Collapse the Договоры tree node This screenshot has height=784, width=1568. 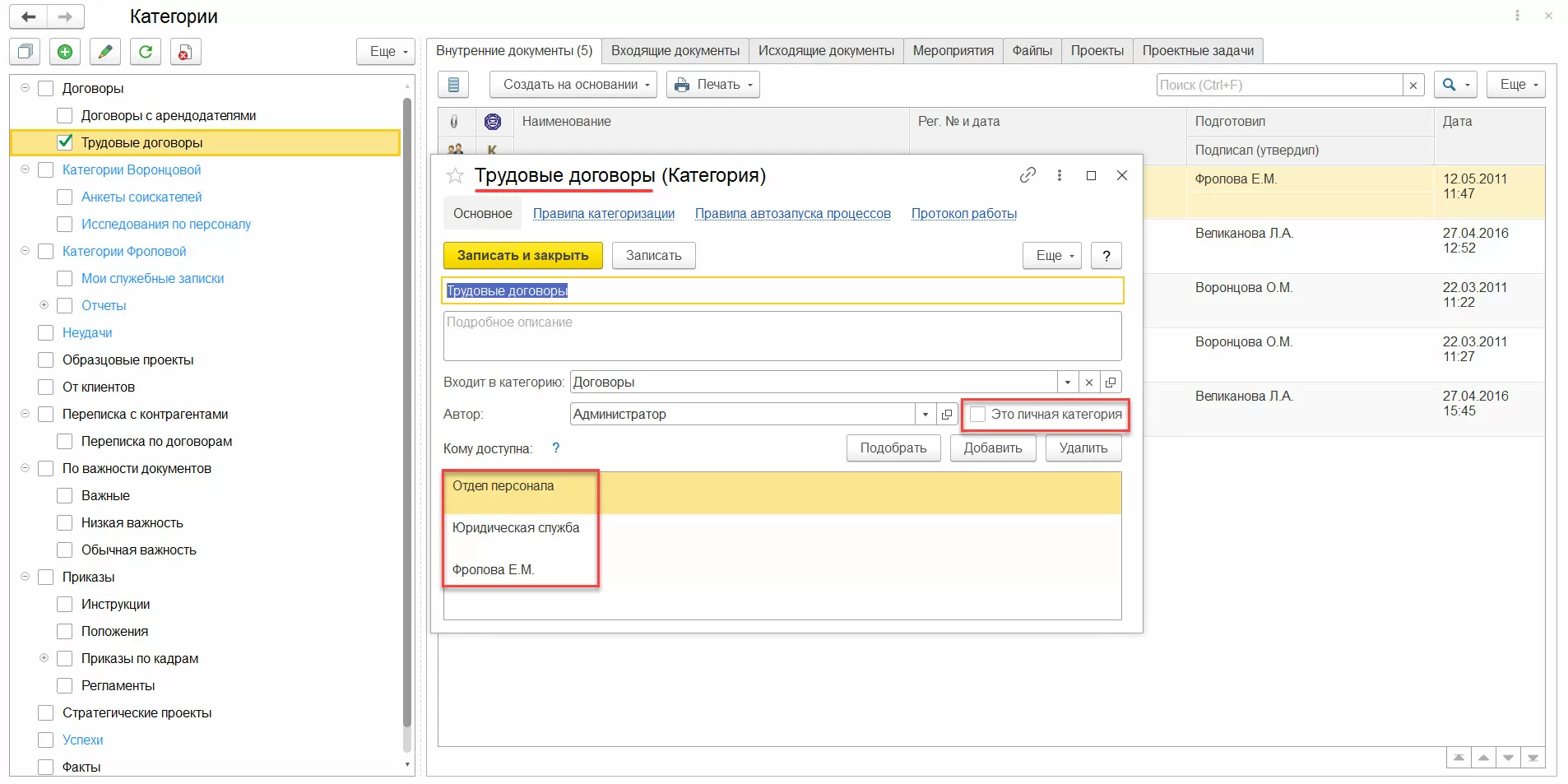tap(25, 88)
